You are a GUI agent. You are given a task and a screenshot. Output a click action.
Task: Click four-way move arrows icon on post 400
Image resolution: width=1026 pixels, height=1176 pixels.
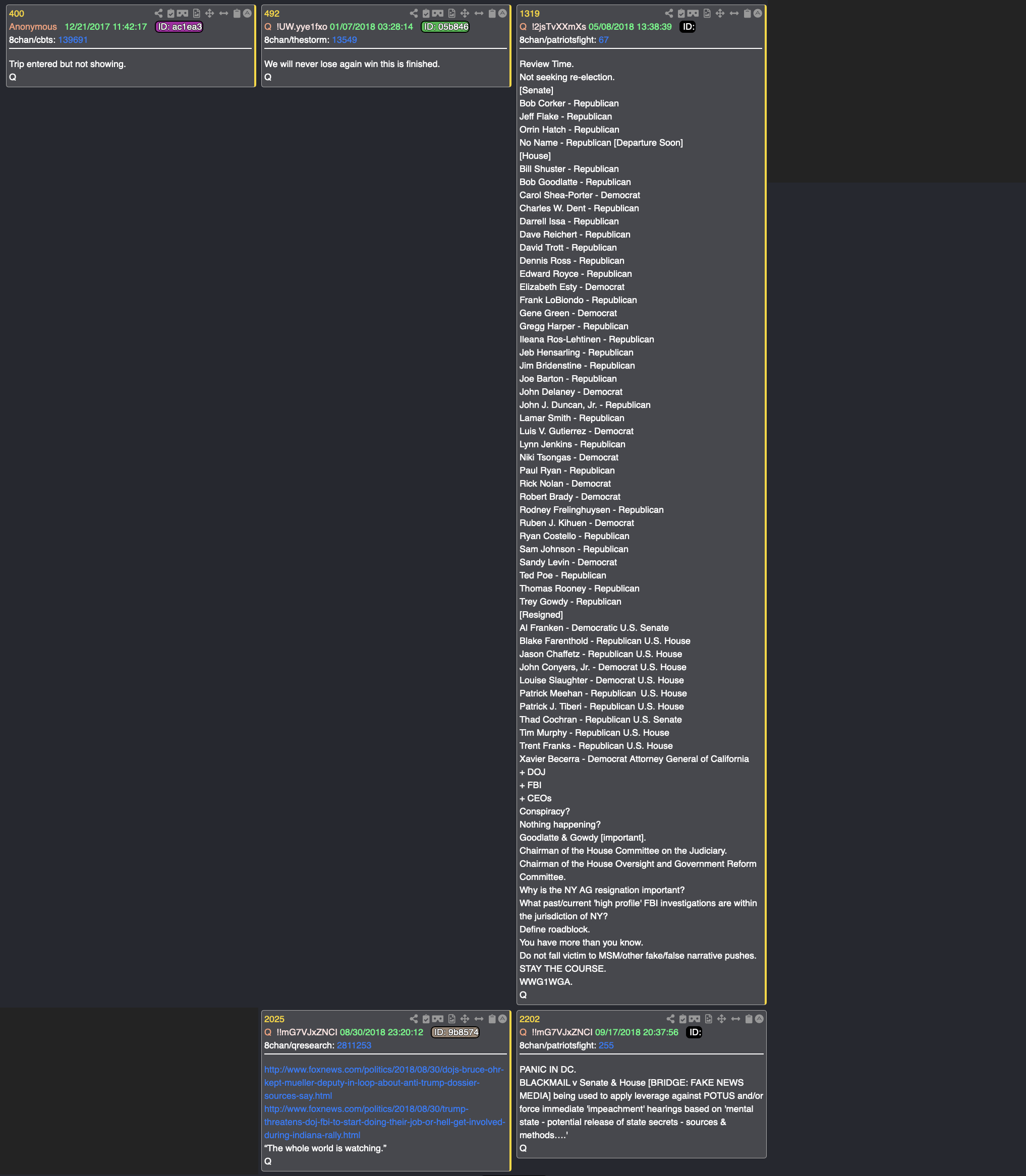[209, 13]
